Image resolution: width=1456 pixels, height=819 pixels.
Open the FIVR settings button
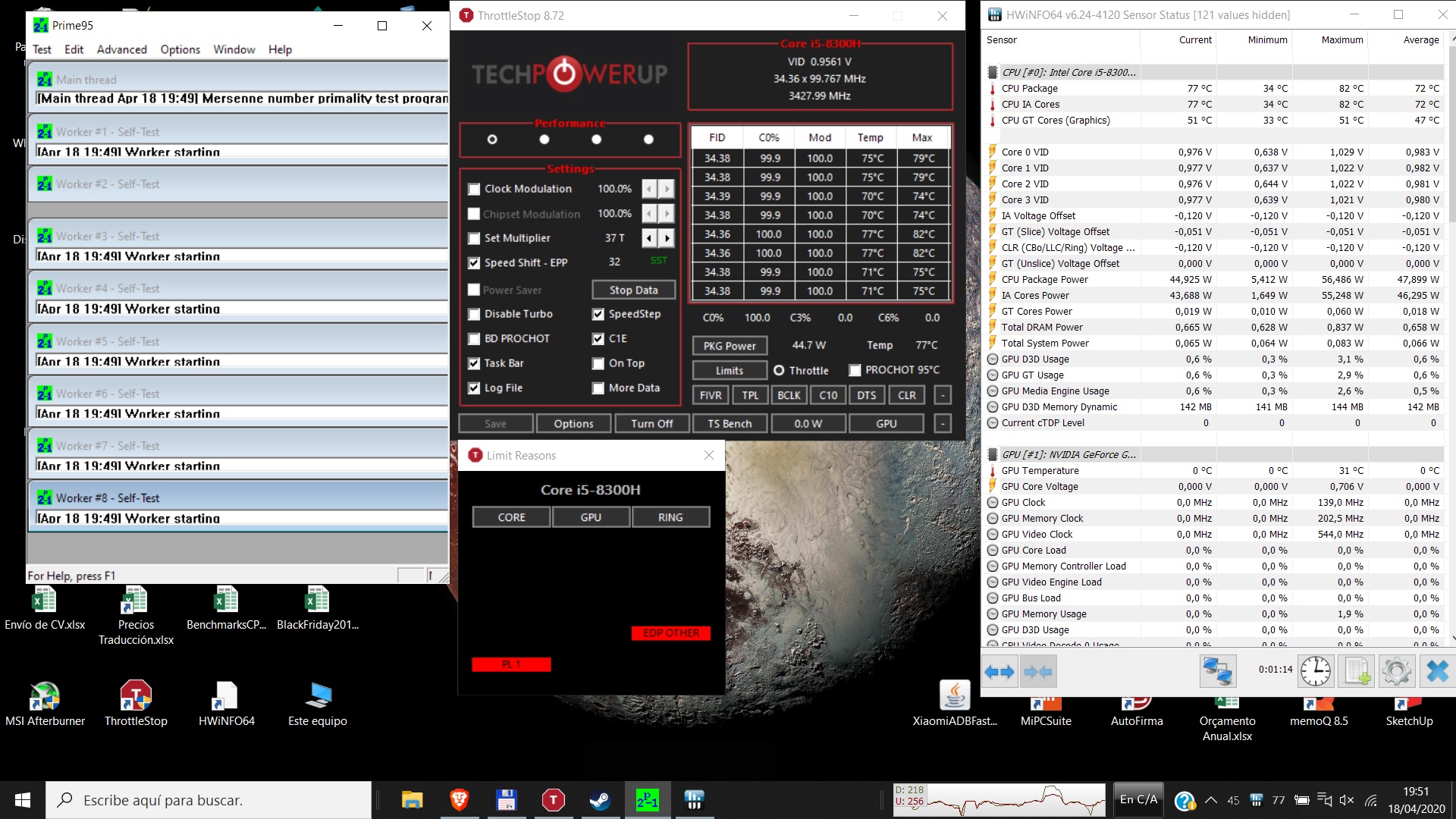pos(710,395)
